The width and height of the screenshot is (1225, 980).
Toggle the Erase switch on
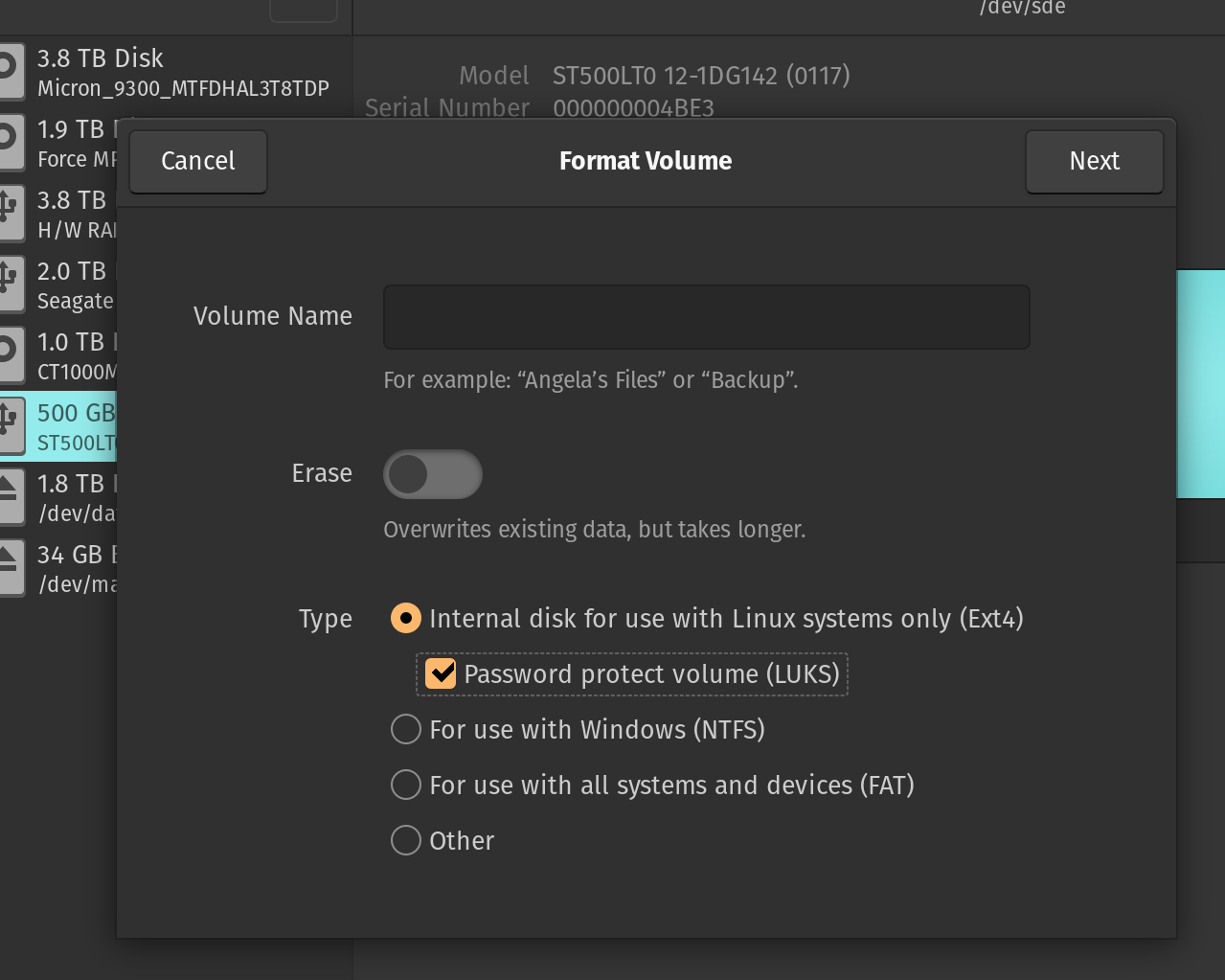coord(432,474)
